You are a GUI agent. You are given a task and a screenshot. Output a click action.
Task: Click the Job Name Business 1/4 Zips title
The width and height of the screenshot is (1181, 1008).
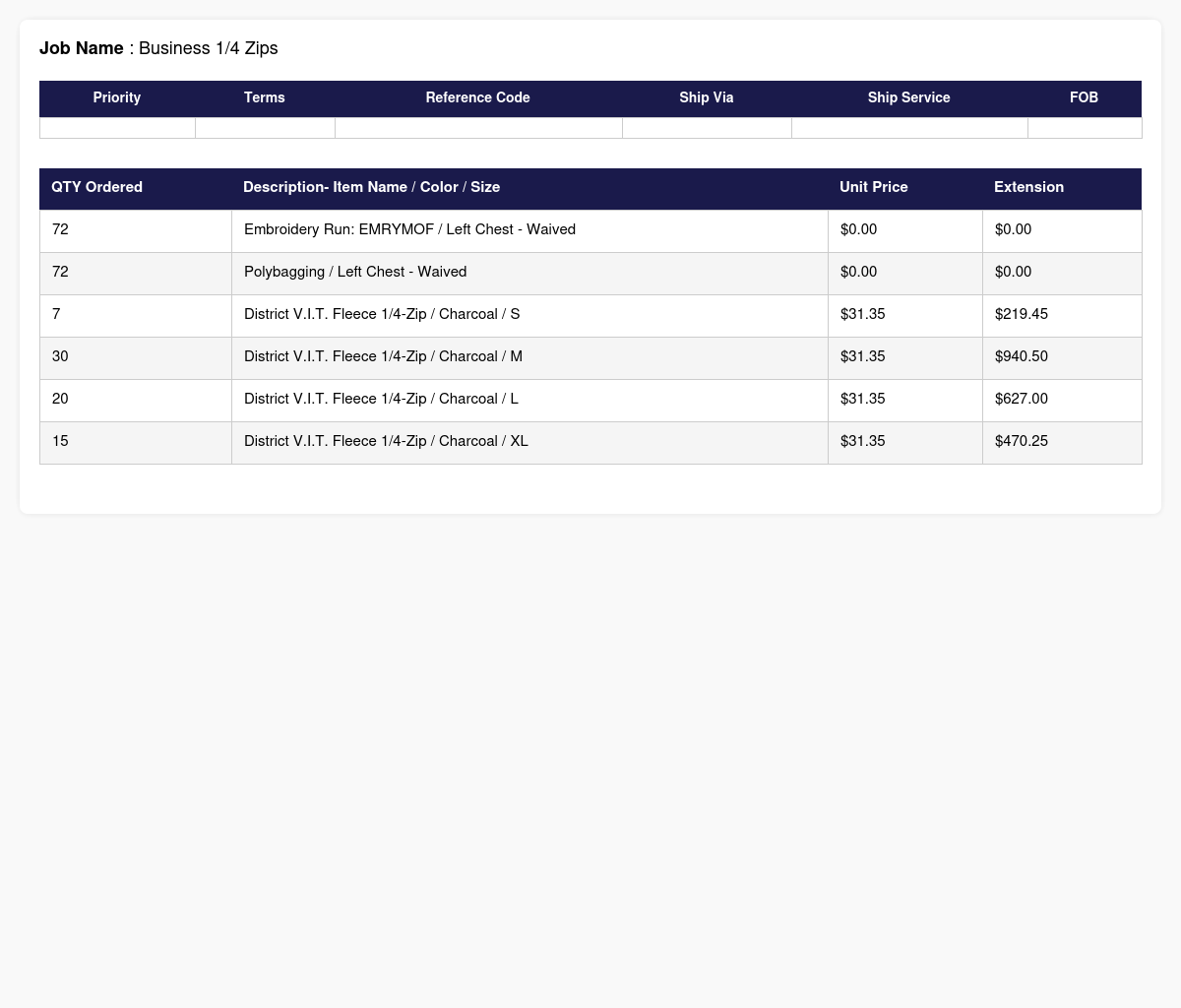pos(158,48)
